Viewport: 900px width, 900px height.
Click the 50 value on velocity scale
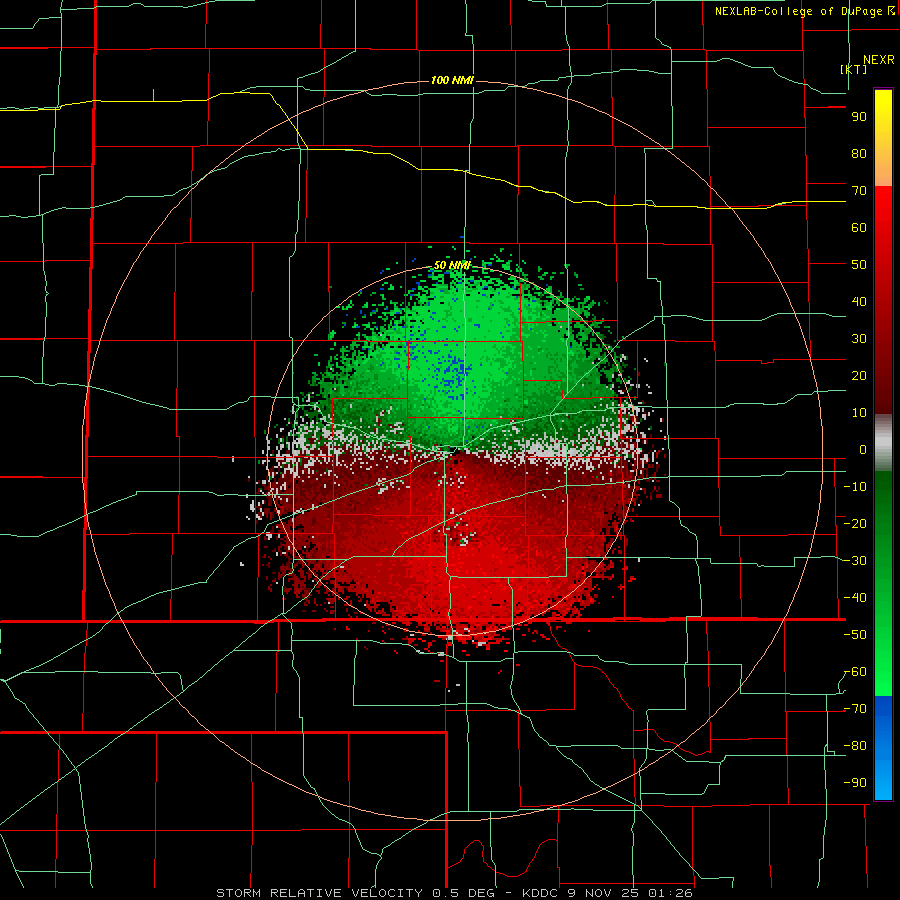(859, 265)
